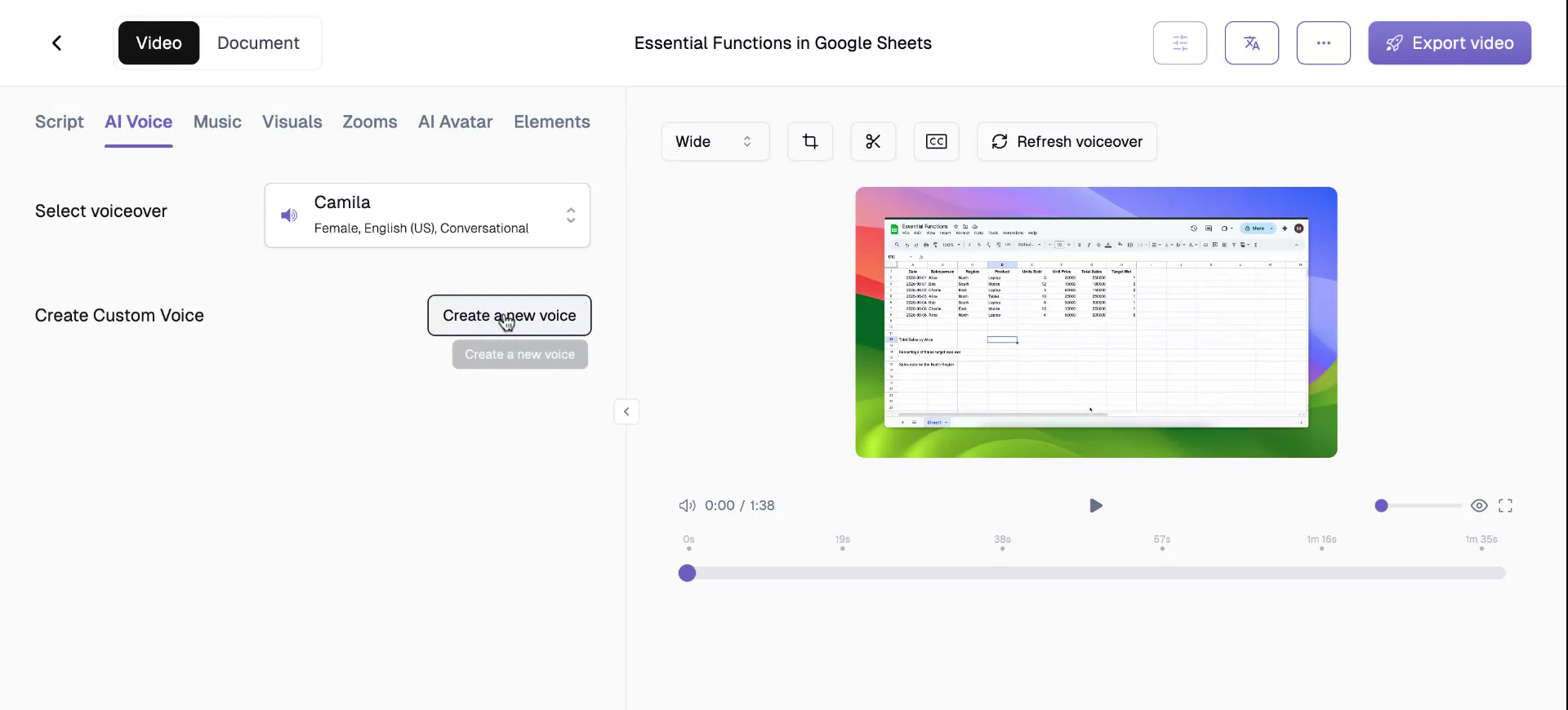
Task: Click the video preview thumbnail
Action: click(x=1096, y=322)
